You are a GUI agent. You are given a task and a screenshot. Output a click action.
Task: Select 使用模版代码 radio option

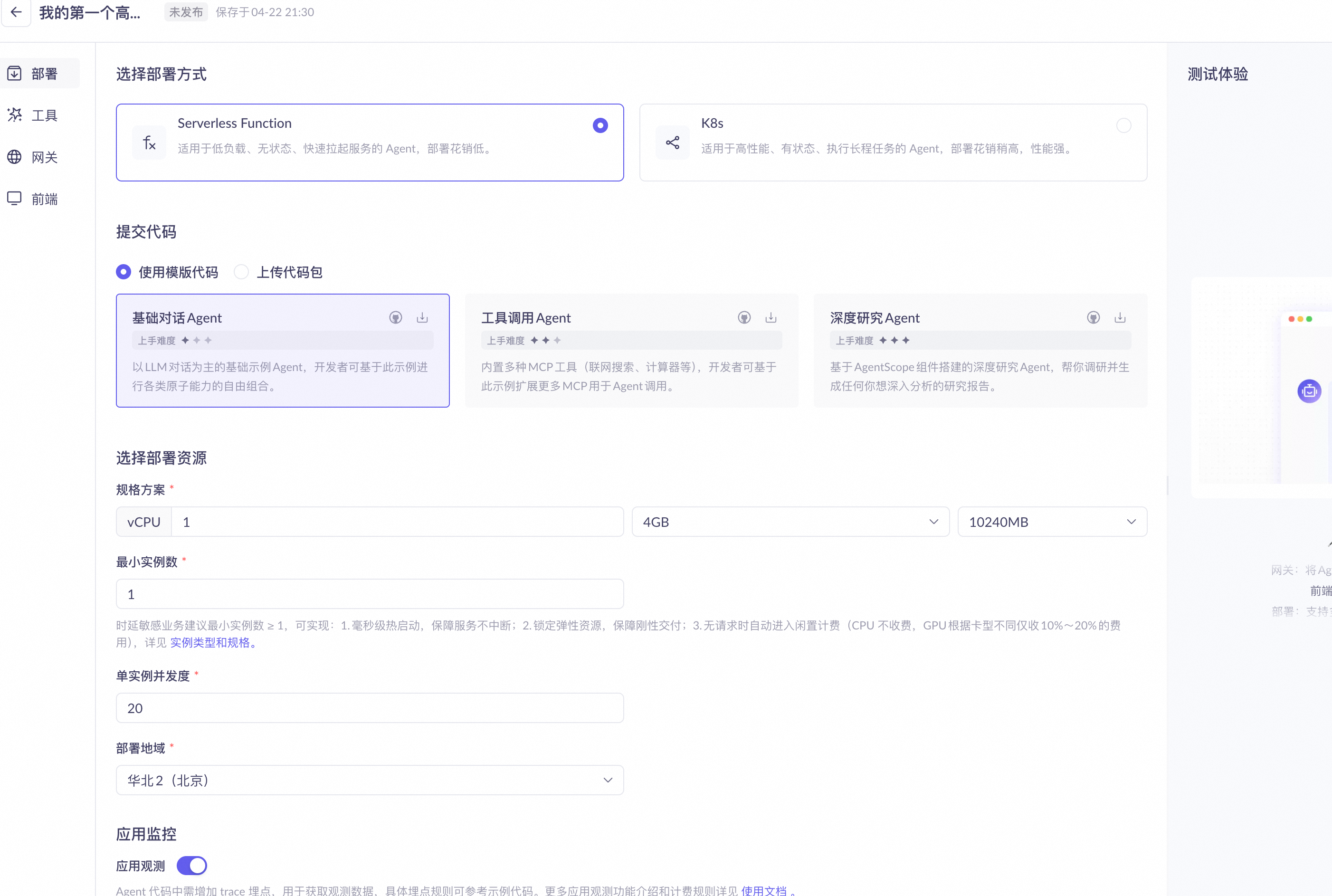124,272
